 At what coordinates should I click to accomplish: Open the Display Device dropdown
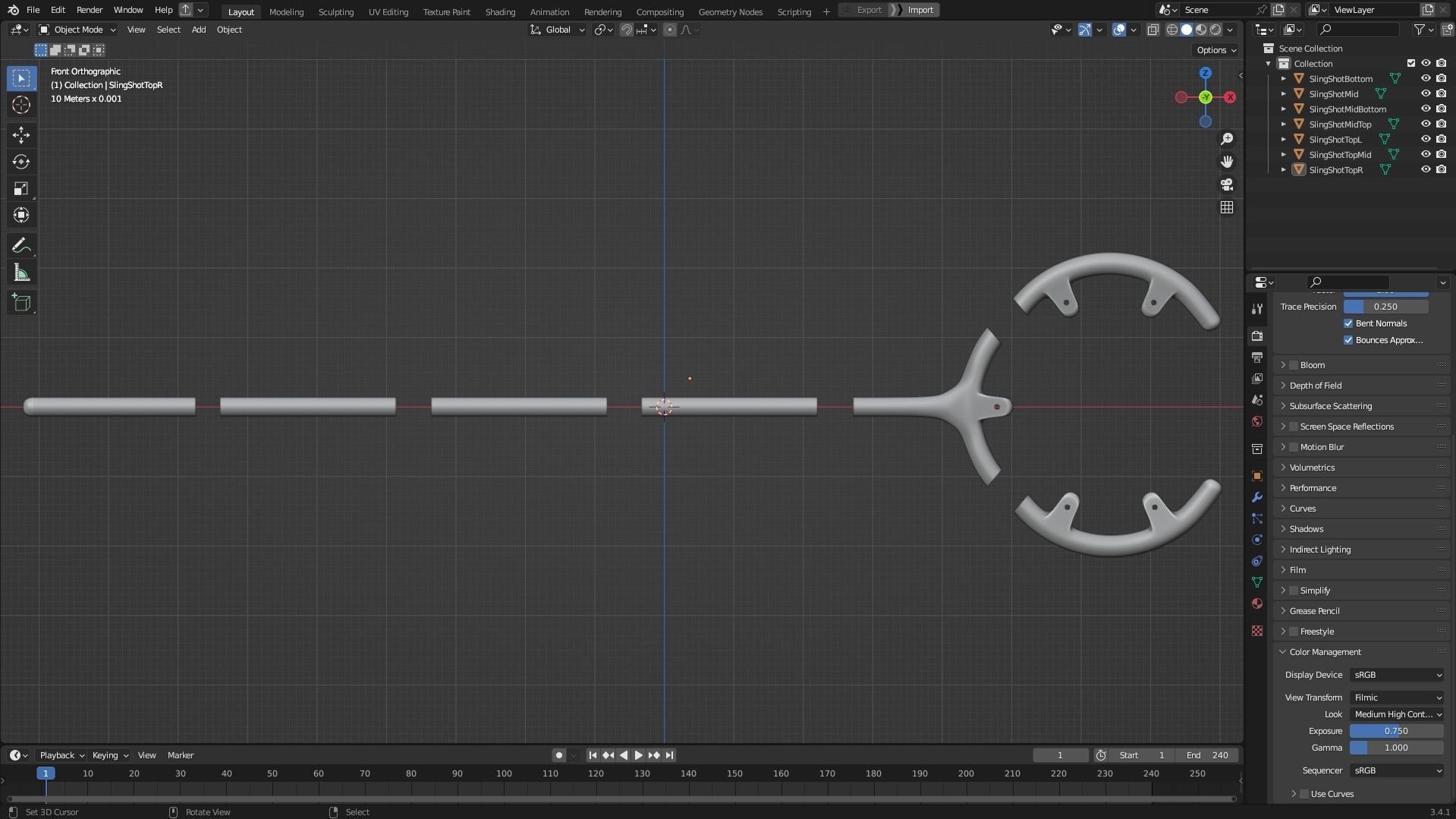[1397, 675]
